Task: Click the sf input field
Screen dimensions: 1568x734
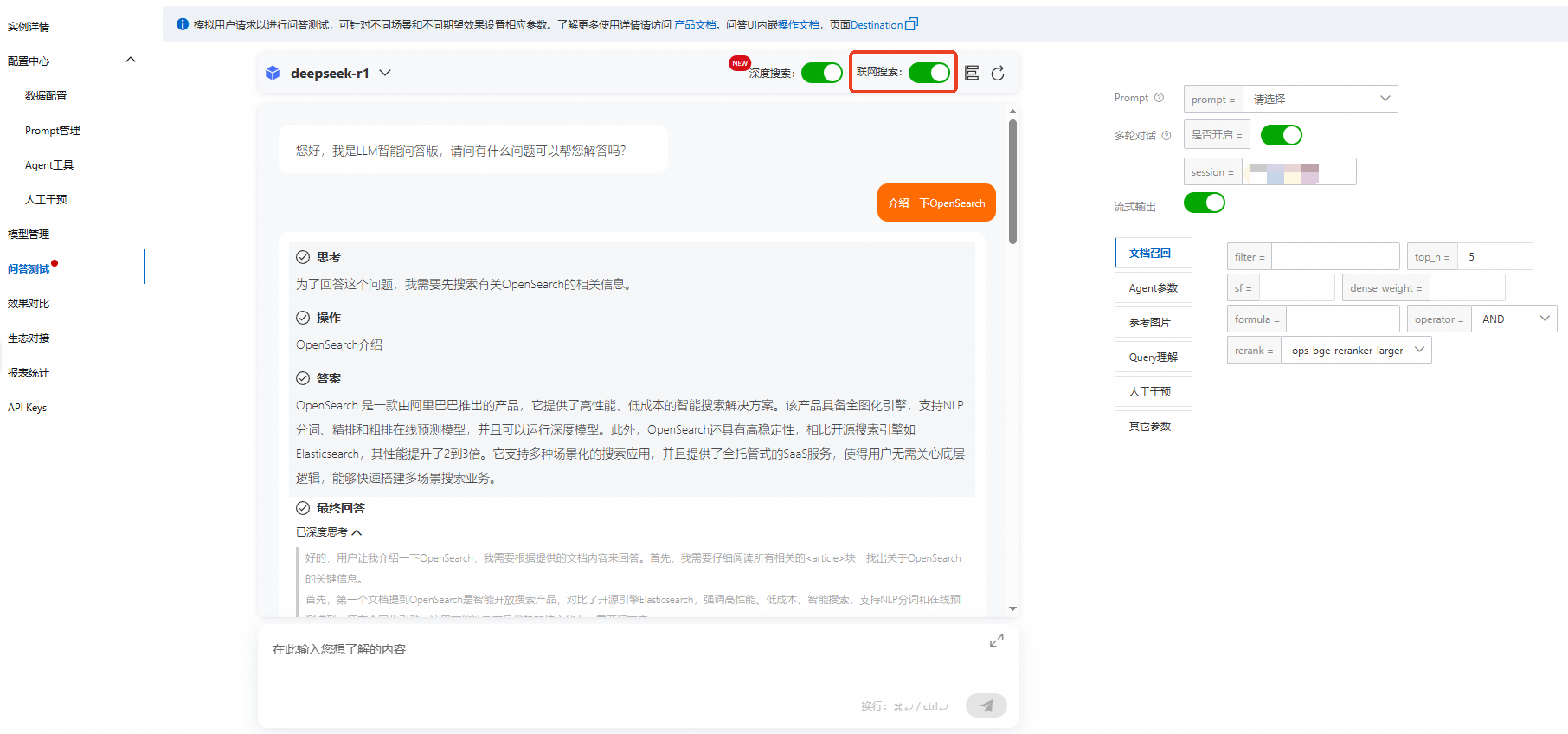Action: [1297, 288]
